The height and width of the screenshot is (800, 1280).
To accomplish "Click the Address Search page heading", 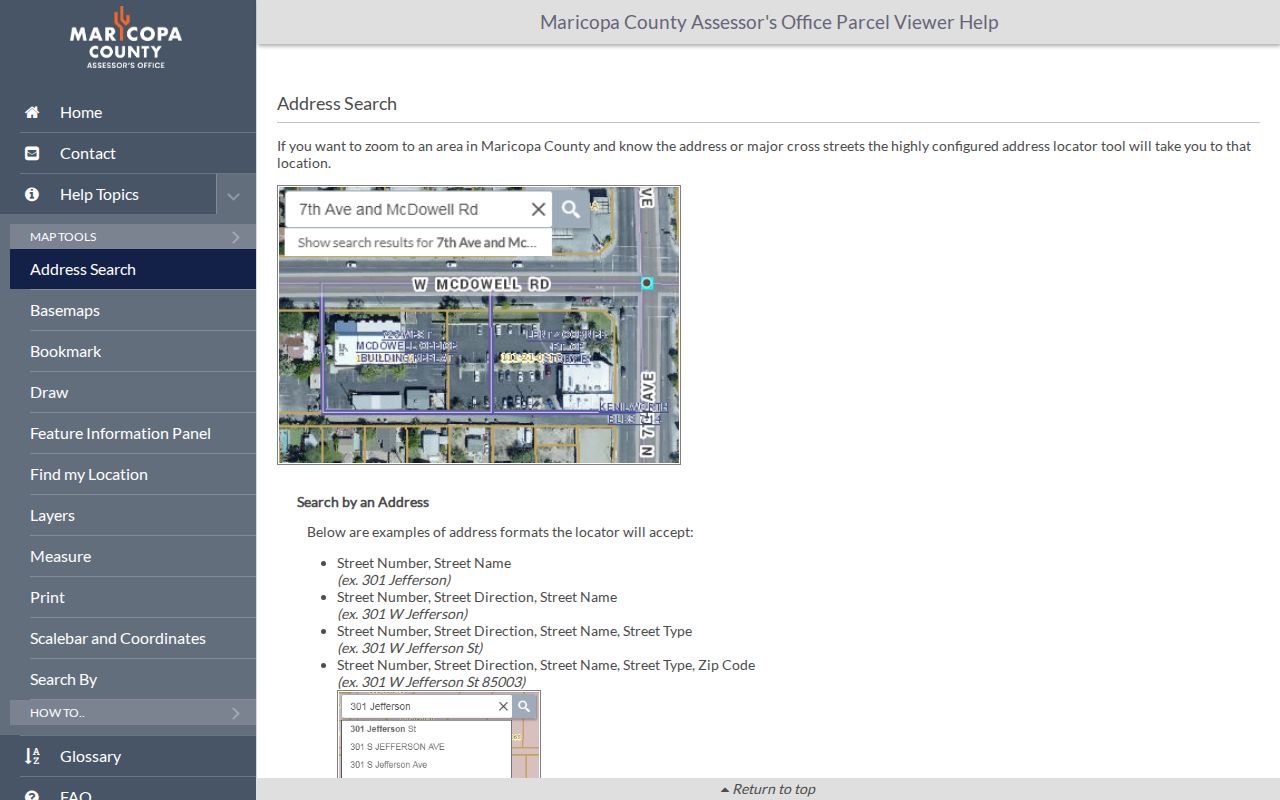I will 337,103.
